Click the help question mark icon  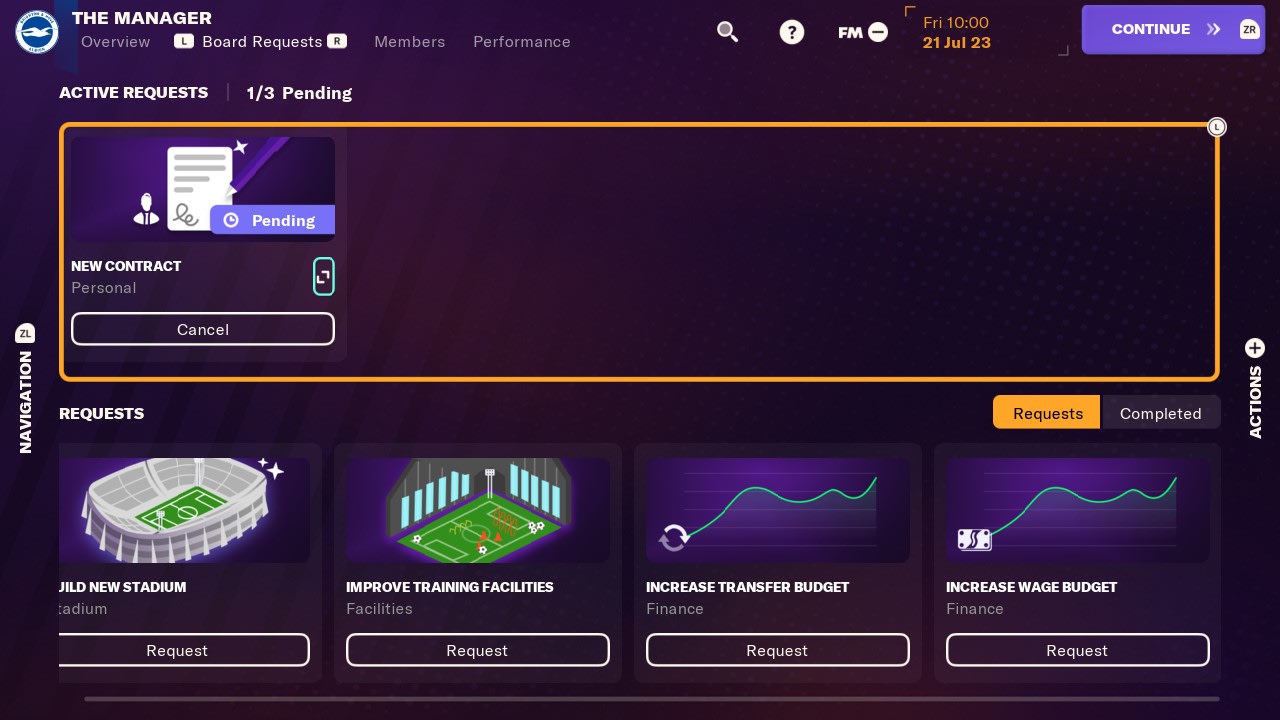pos(792,32)
